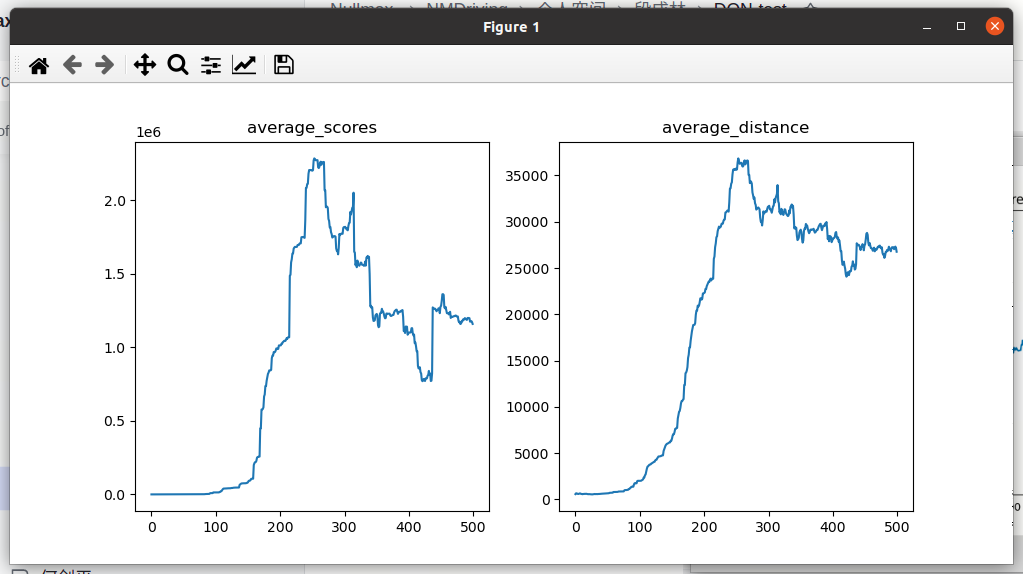The image size is (1023, 574).
Task: Click the 35000 y-axis tick label
Action: (x=527, y=176)
